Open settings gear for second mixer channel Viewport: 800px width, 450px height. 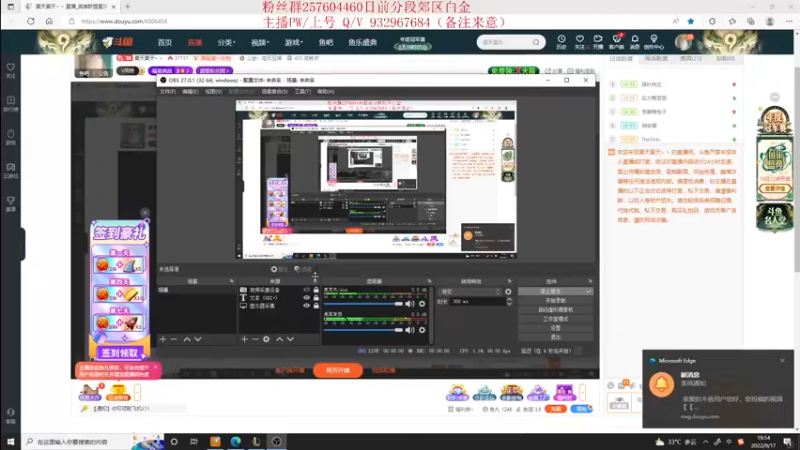(422, 330)
